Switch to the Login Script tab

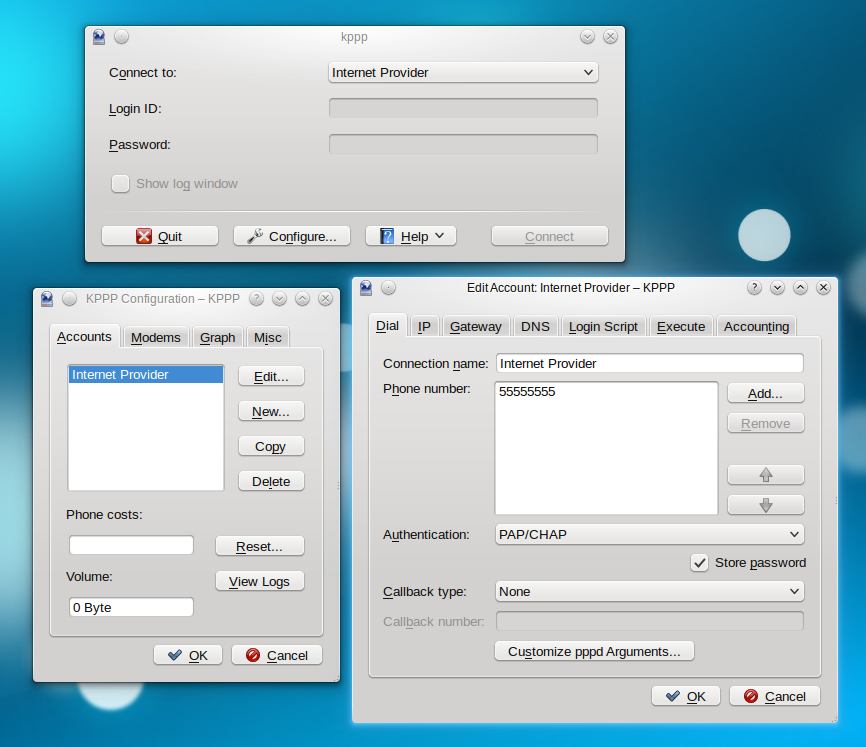point(603,327)
